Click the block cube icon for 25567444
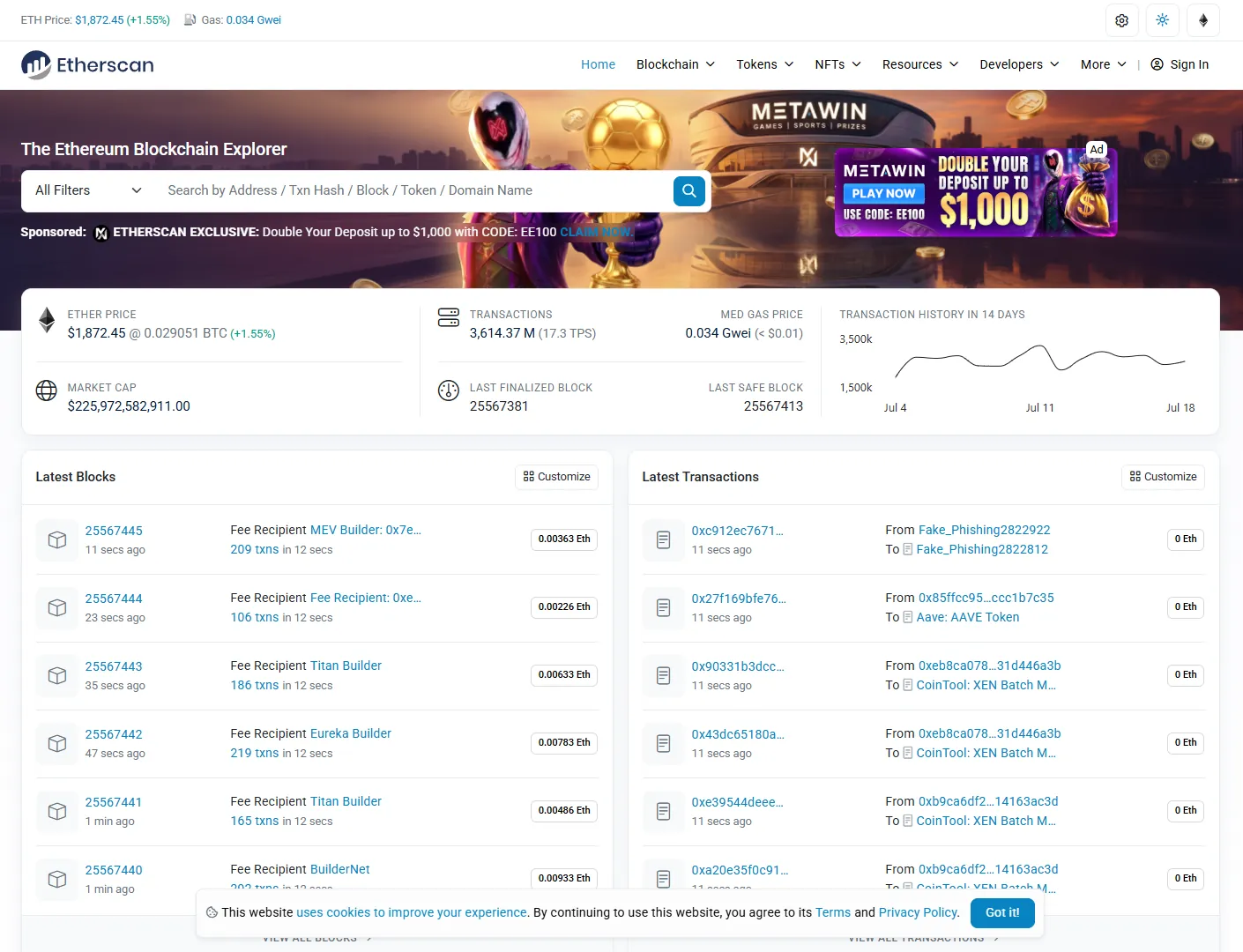Viewport: 1243px width, 952px height. (57, 607)
